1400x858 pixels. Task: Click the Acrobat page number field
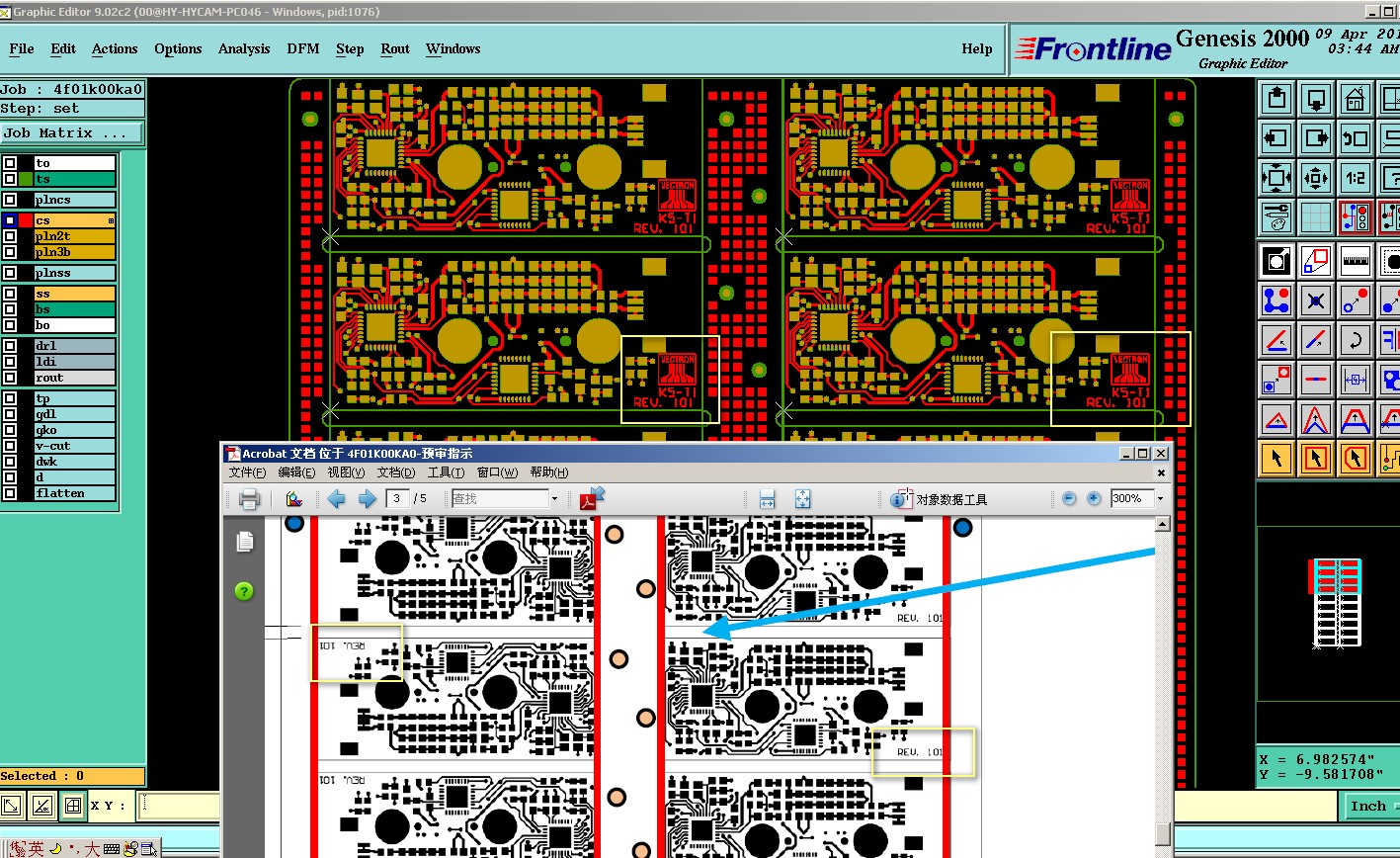pyautogui.click(x=398, y=499)
